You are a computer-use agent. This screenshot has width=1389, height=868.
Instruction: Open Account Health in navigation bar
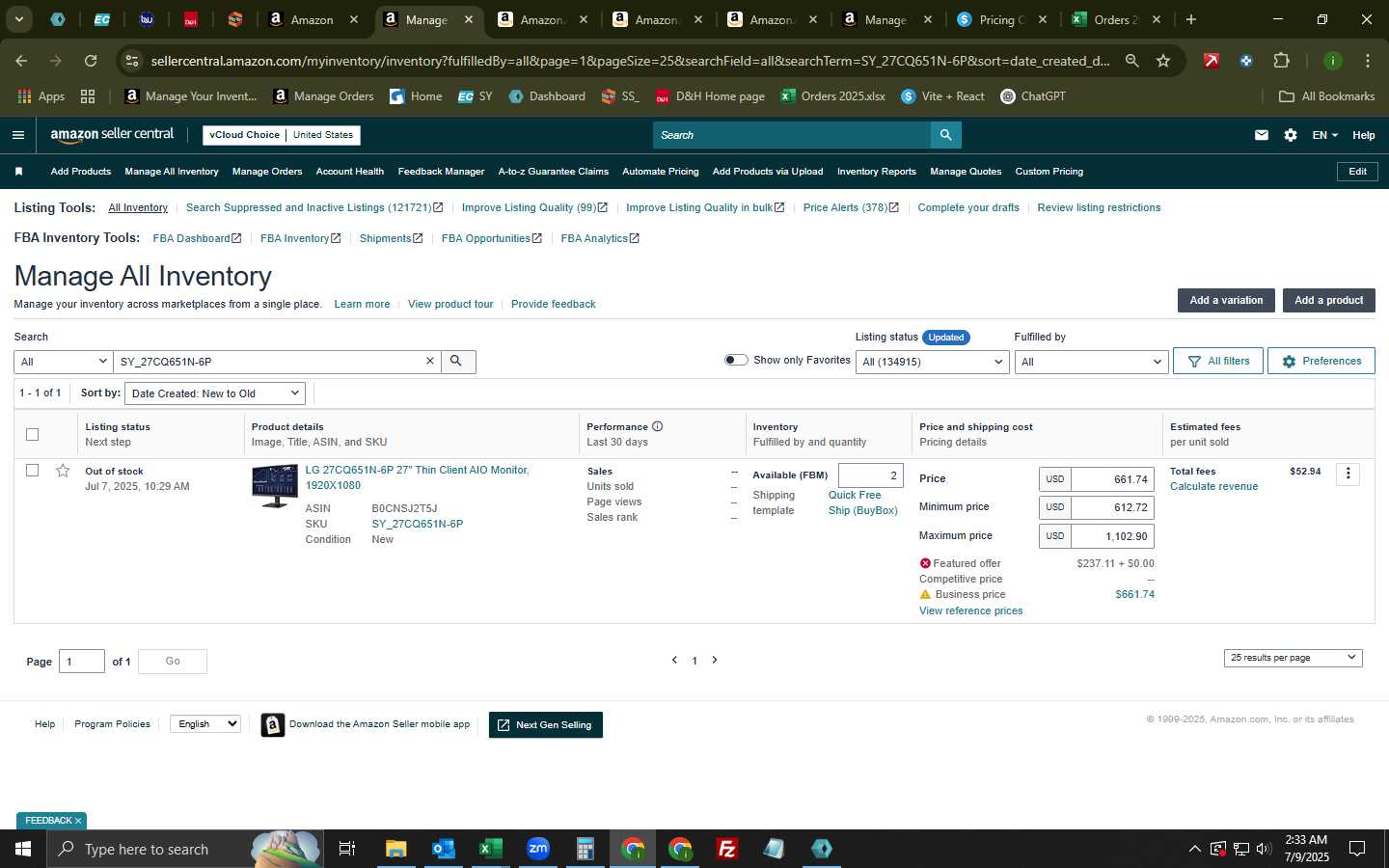point(350,172)
